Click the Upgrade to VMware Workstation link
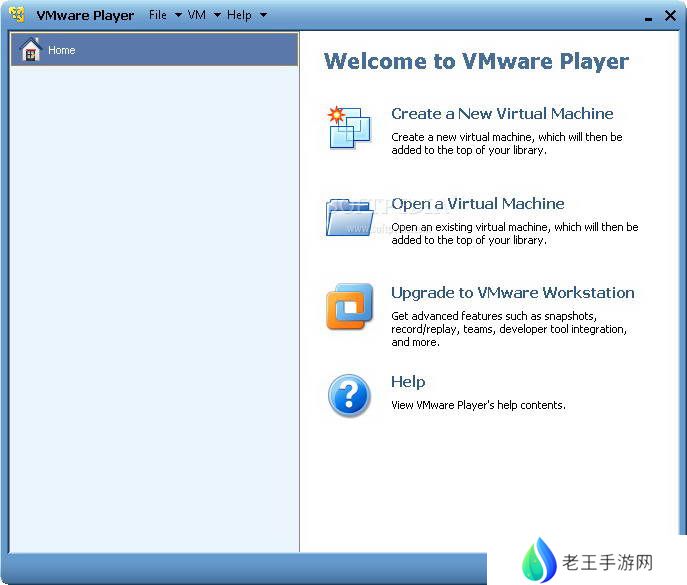The height and width of the screenshot is (585, 687). click(513, 293)
